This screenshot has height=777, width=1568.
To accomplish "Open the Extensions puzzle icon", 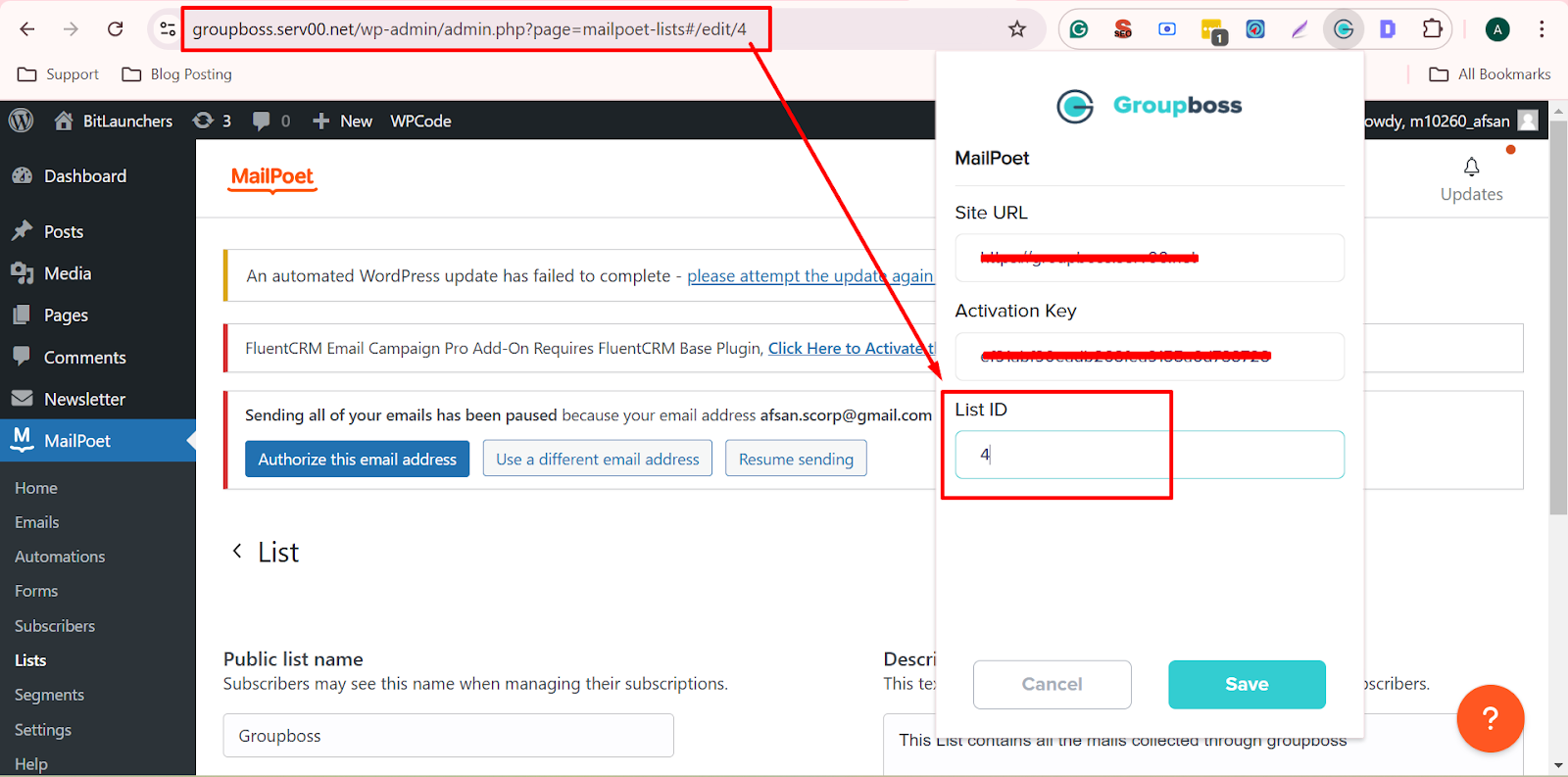I will (x=1432, y=29).
